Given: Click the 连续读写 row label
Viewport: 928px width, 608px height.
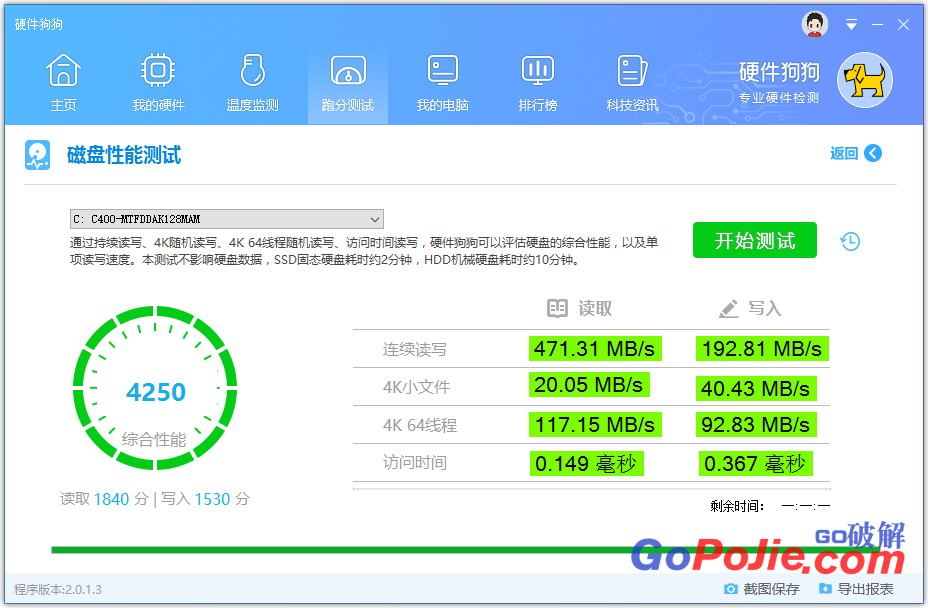Looking at the screenshot, I should tap(414, 349).
